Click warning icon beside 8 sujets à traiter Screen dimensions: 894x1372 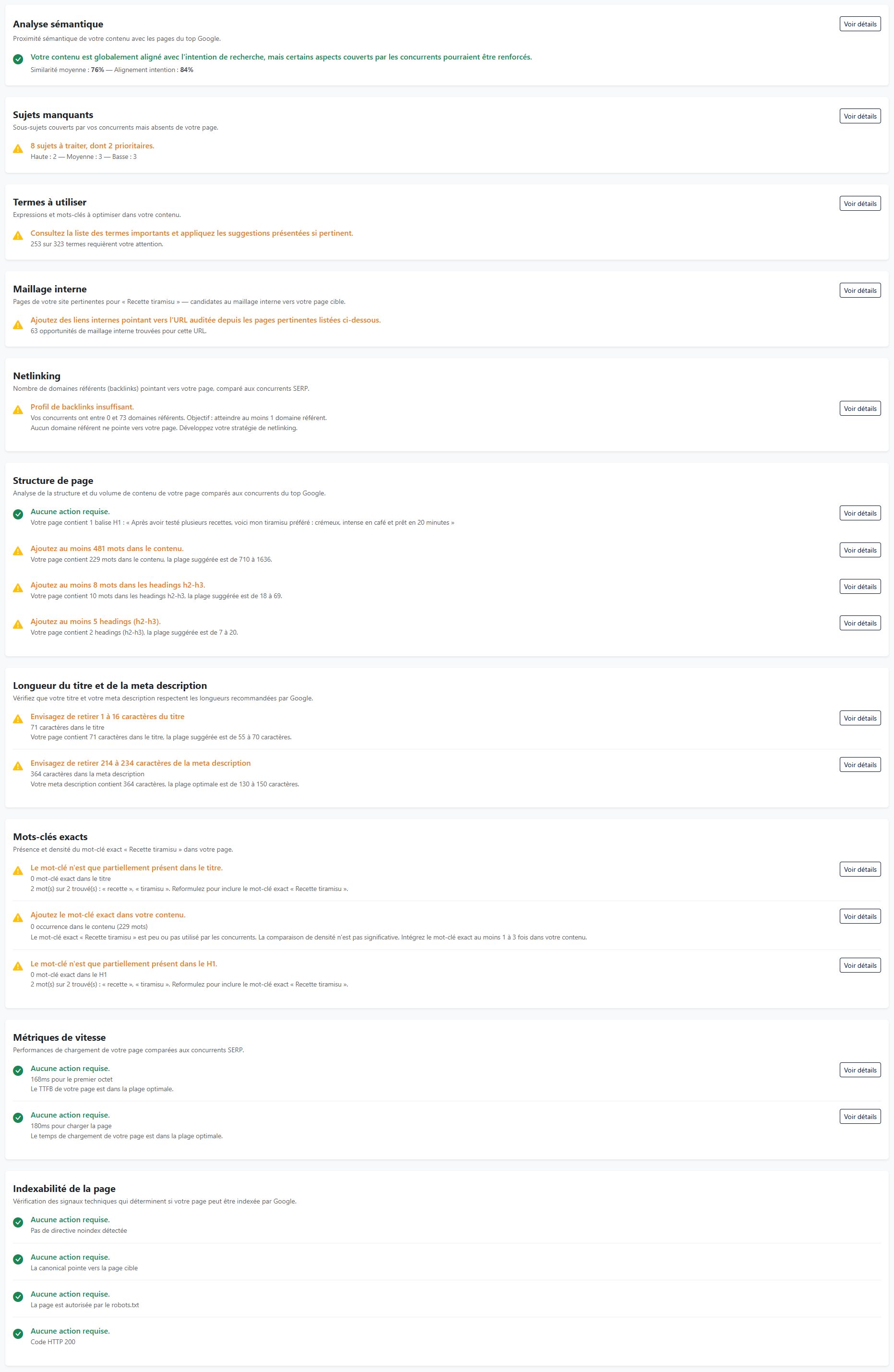click(18, 149)
